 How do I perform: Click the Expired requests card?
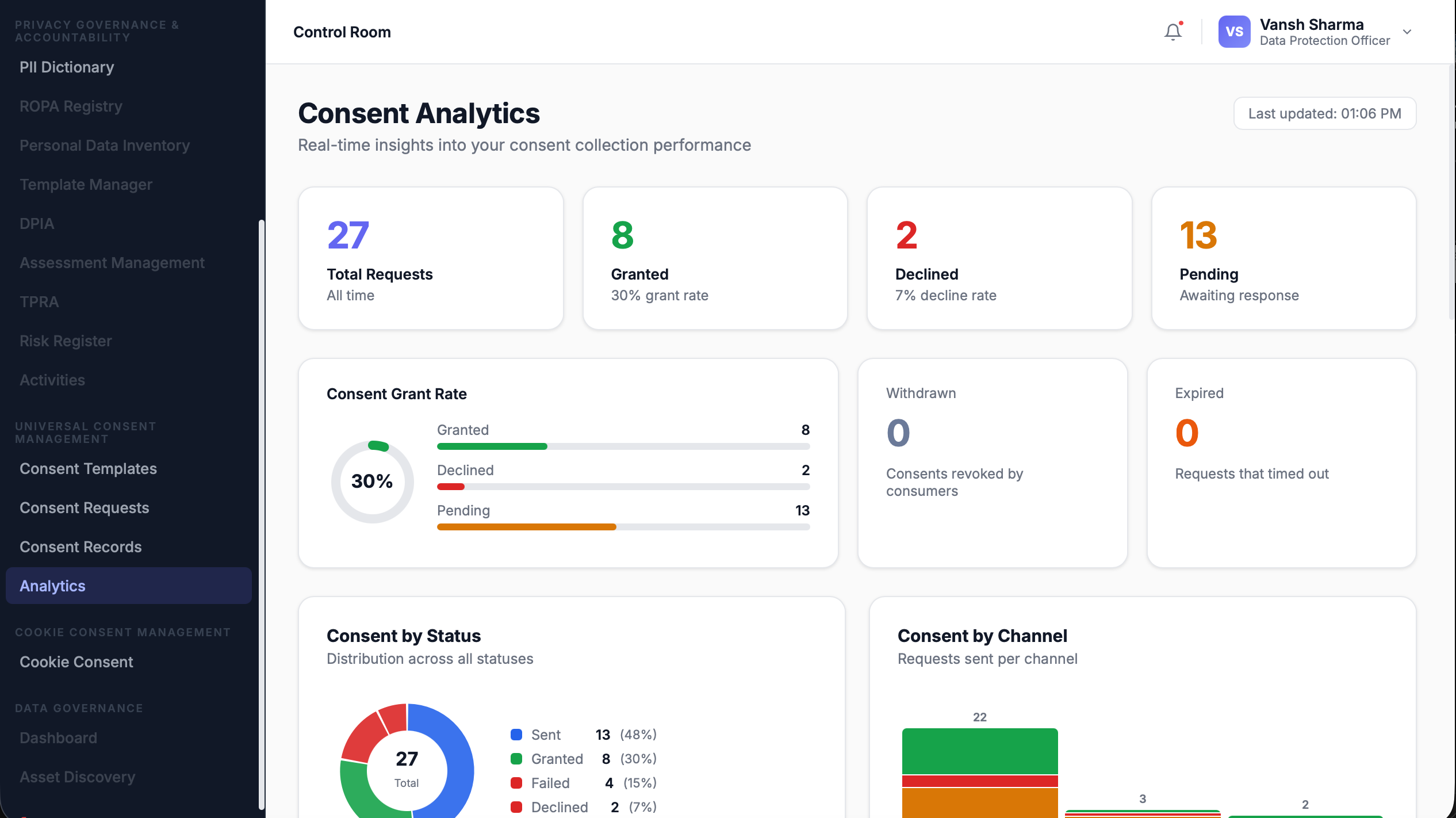[1281, 463]
